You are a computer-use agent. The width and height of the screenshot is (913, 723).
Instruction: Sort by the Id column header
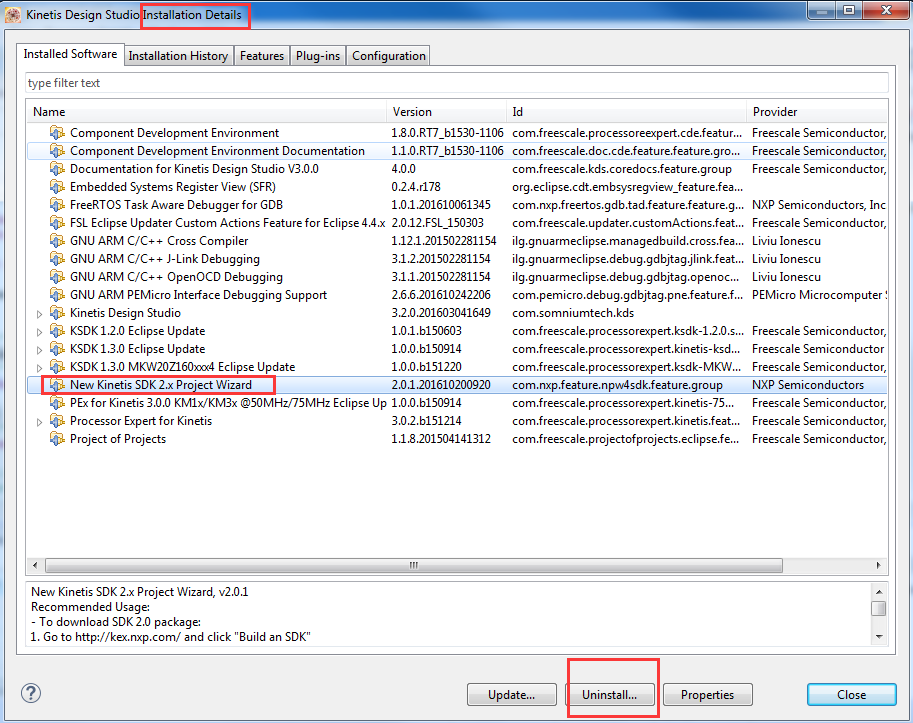627,112
